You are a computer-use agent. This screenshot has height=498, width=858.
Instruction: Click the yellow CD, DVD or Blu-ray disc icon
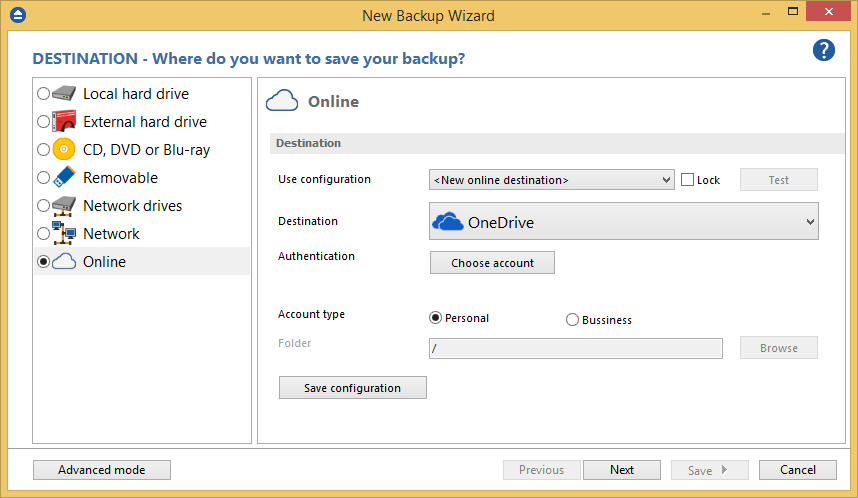tap(64, 149)
